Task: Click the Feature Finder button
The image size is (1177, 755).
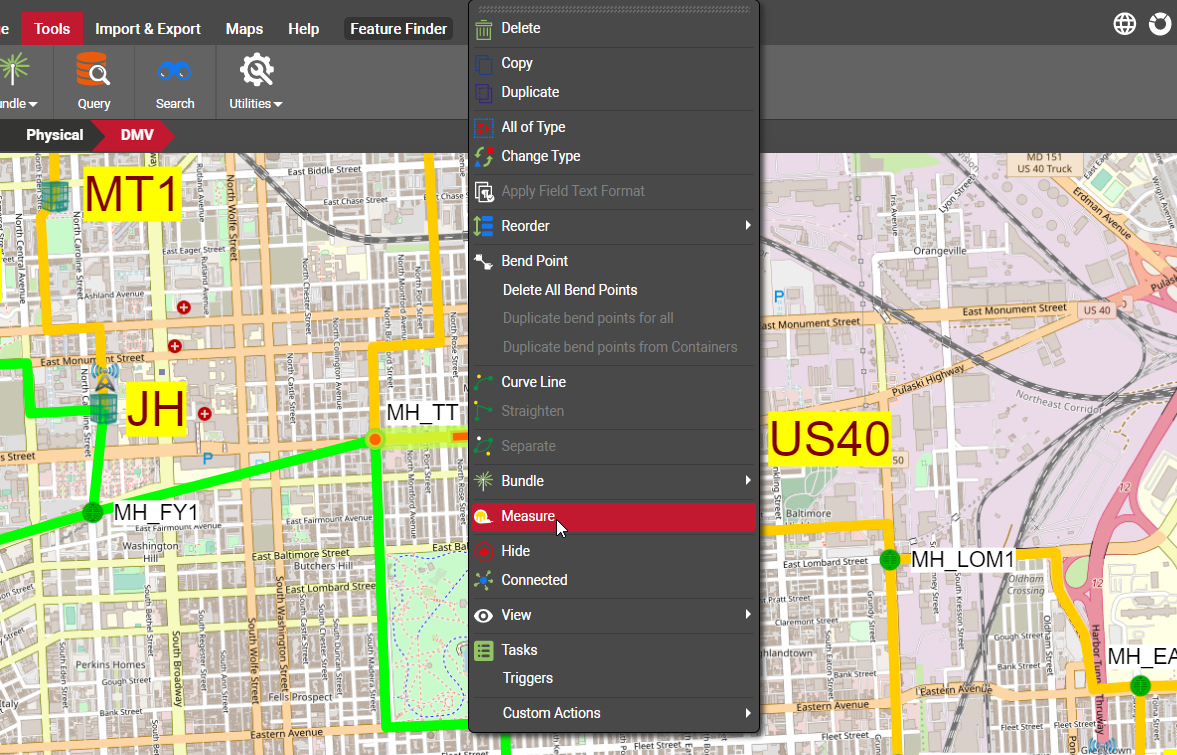Action: click(398, 28)
